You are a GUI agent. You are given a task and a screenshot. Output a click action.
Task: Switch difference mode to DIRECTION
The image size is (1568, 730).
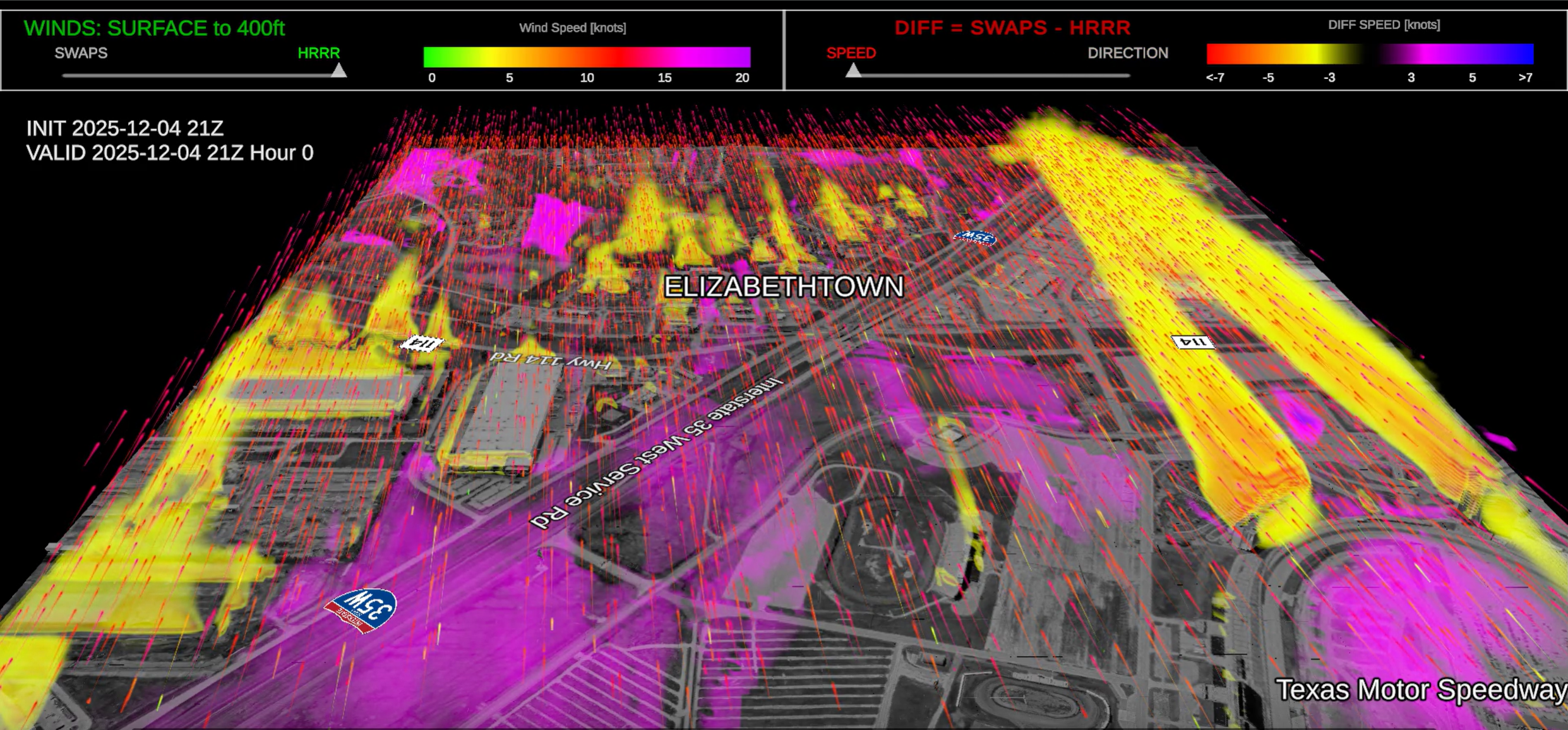1127,53
